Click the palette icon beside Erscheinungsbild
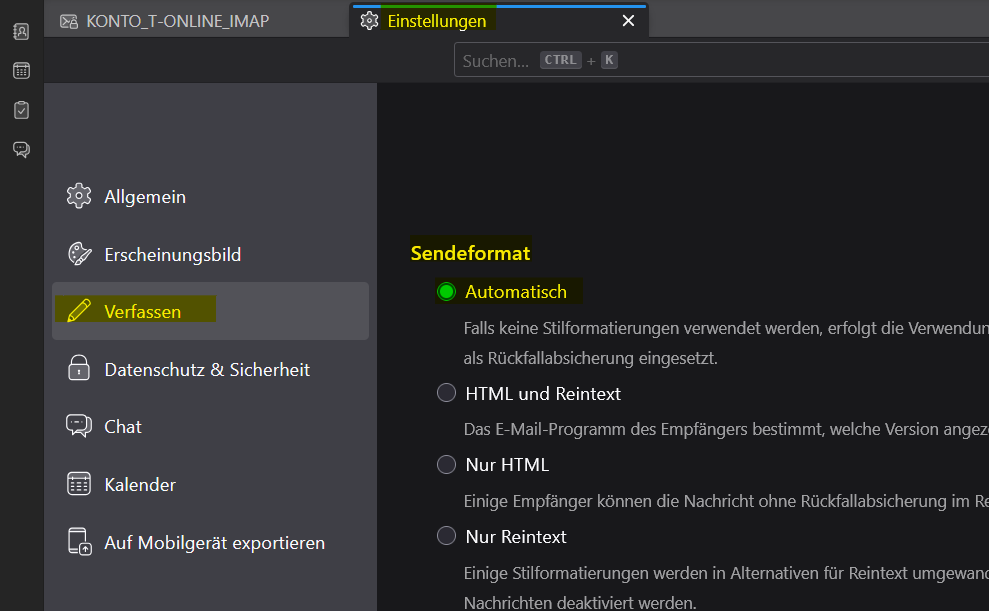Screen dimensions: 989x611 (79, 254)
